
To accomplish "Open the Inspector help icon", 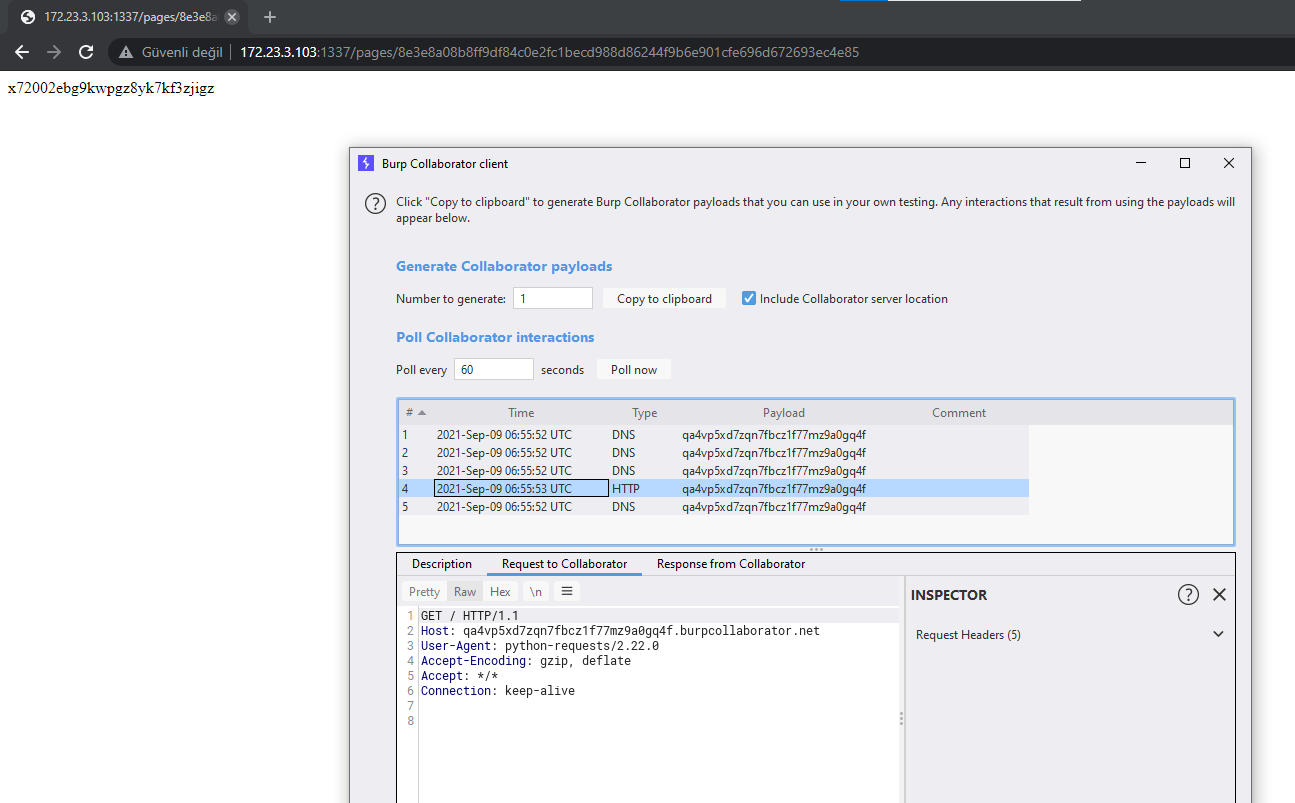I will 1188,594.
